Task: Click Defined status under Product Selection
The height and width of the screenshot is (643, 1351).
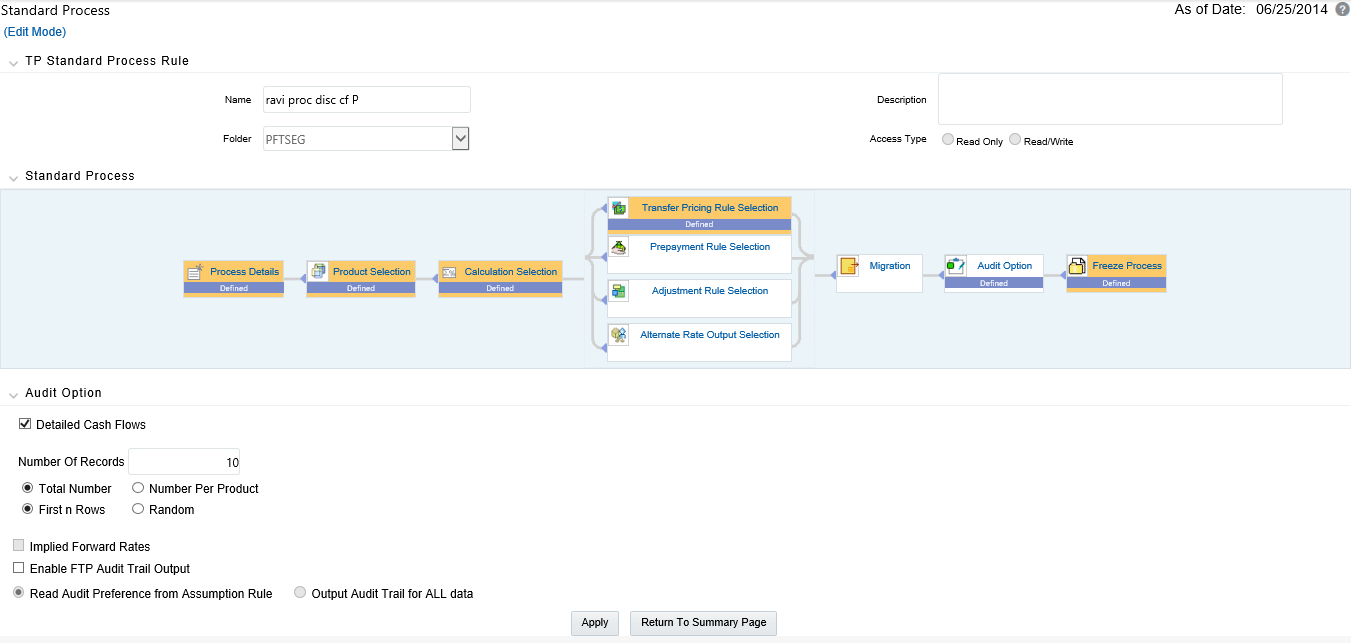Action: (x=361, y=288)
